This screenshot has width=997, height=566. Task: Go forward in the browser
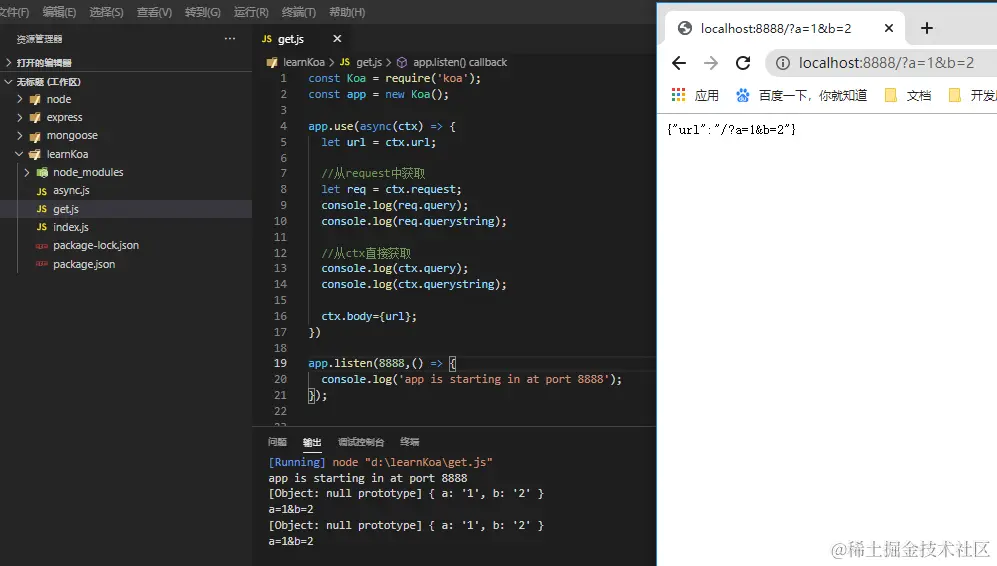[x=711, y=63]
